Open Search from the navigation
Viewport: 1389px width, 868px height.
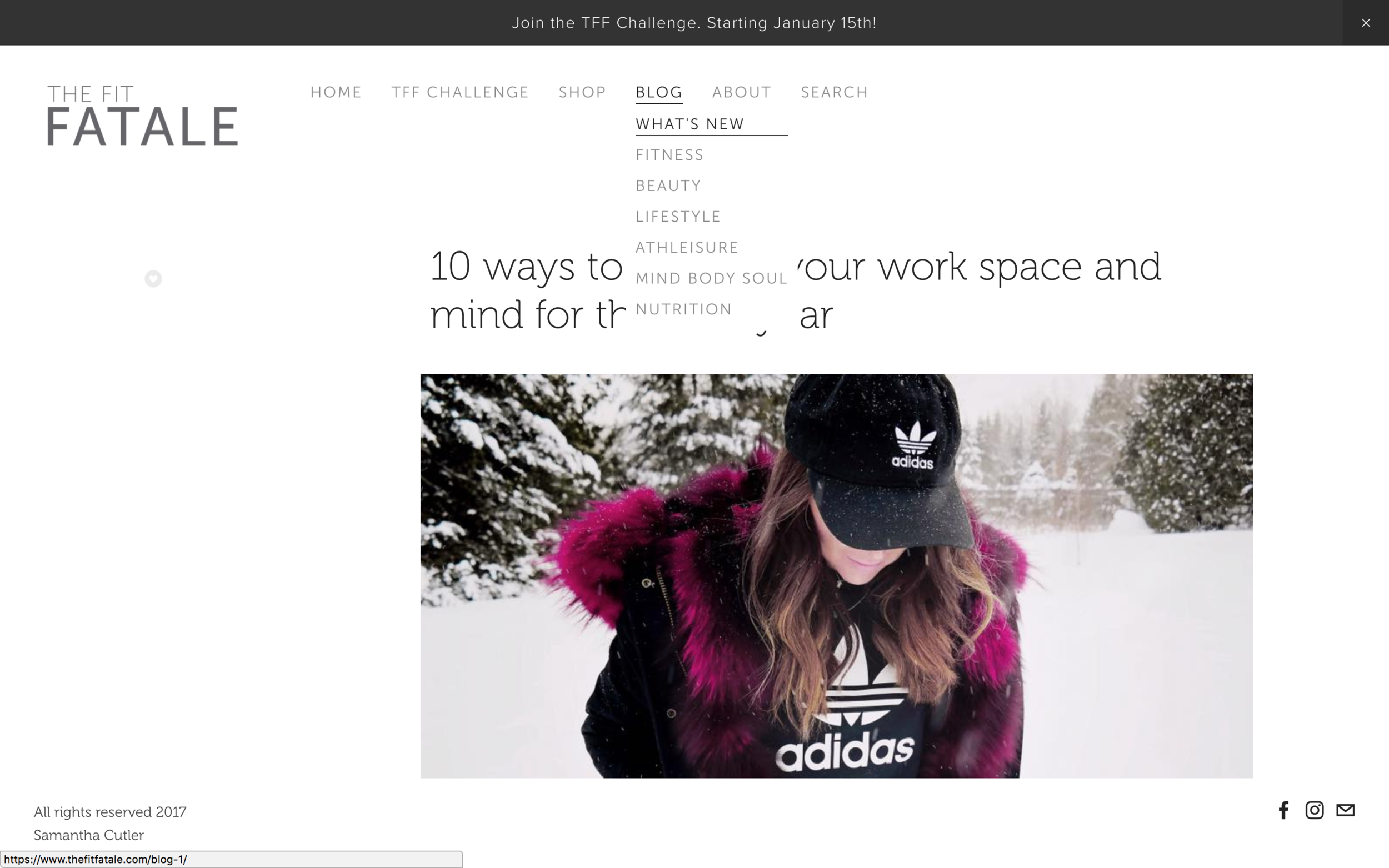(x=835, y=92)
